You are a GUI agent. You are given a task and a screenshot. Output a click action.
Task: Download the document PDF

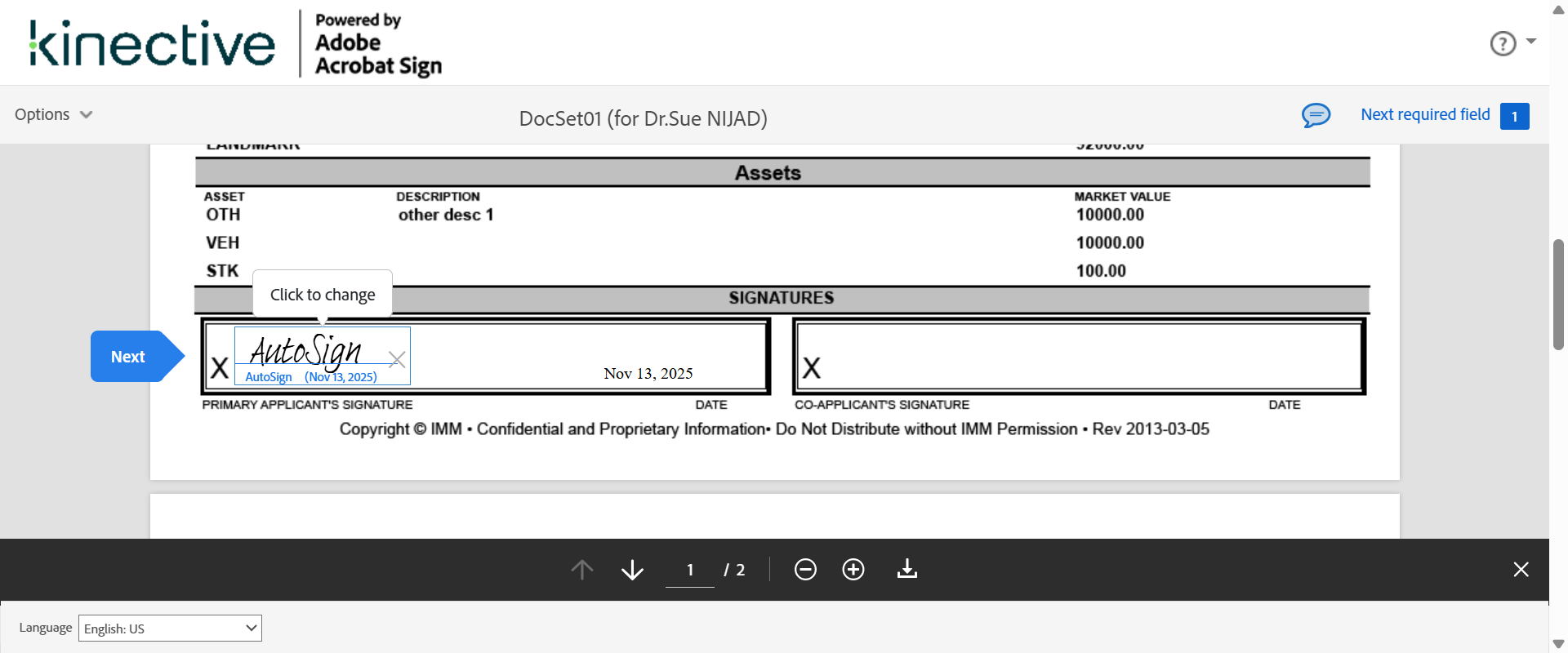click(x=907, y=569)
